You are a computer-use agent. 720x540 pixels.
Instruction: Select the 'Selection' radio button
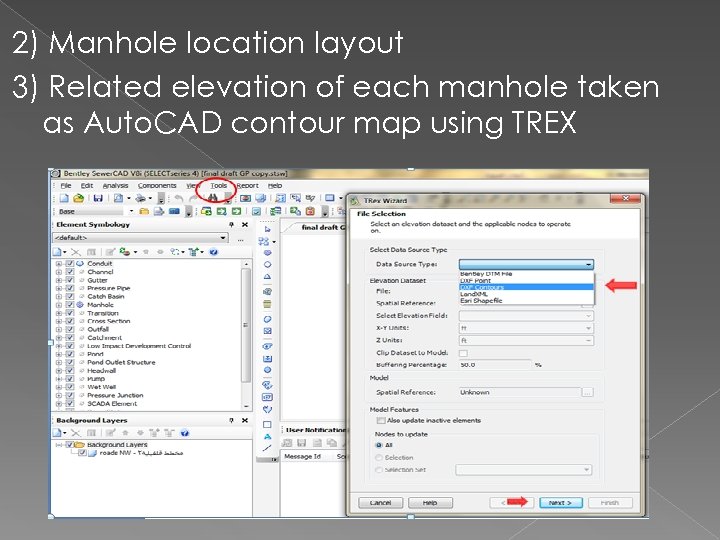point(379,457)
